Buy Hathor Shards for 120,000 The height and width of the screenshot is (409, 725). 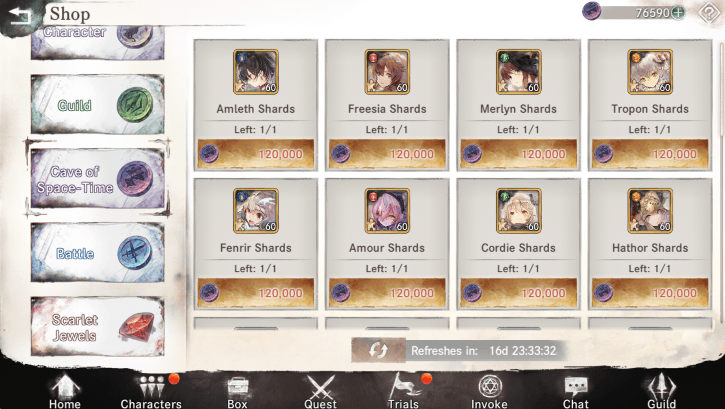tap(650, 293)
